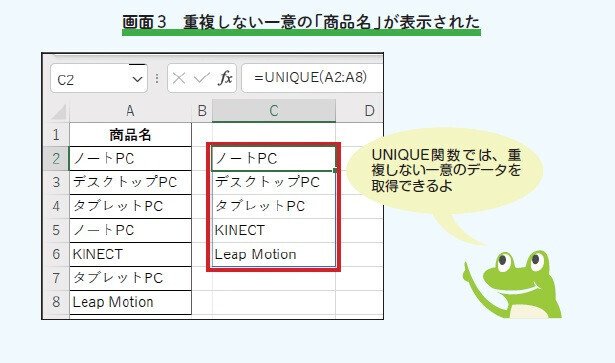Click cell A2 containing ノートPC
The height and width of the screenshot is (363, 615).
point(130,158)
